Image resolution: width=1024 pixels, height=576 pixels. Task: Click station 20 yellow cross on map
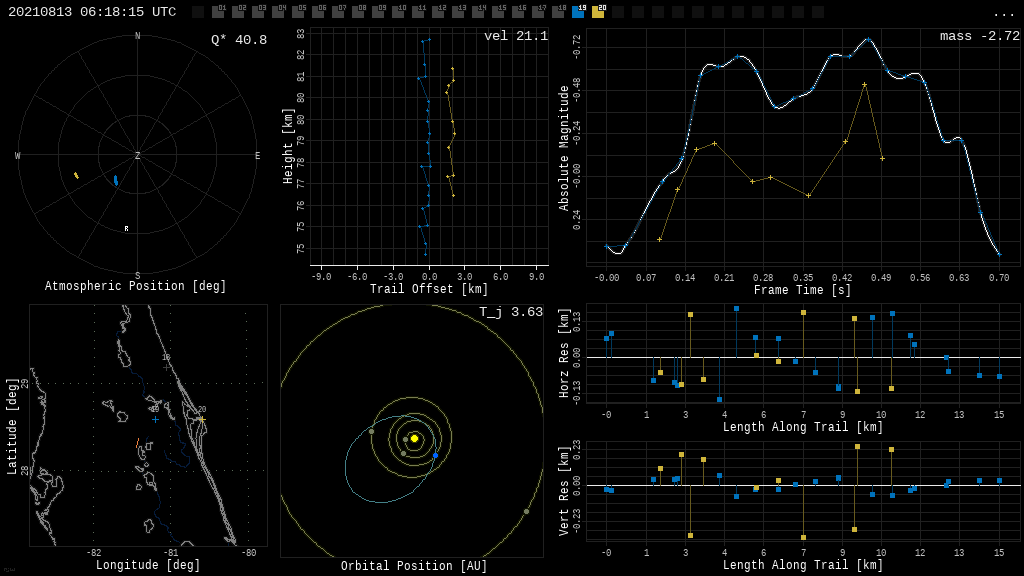(202, 419)
